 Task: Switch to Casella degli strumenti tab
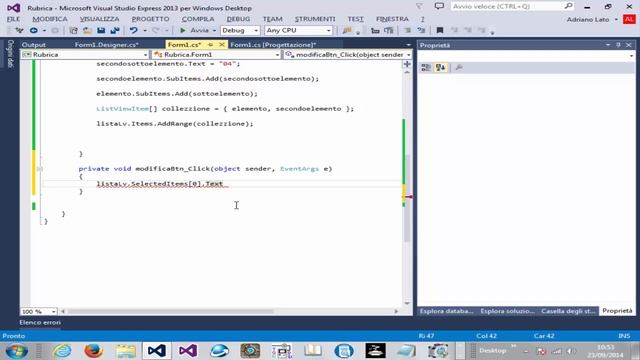coord(568,311)
